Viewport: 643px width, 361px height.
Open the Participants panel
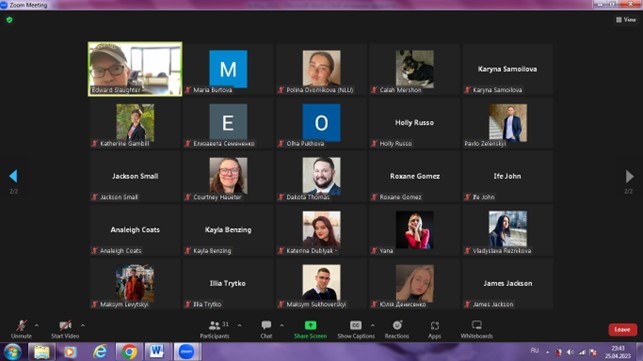pos(214,329)
